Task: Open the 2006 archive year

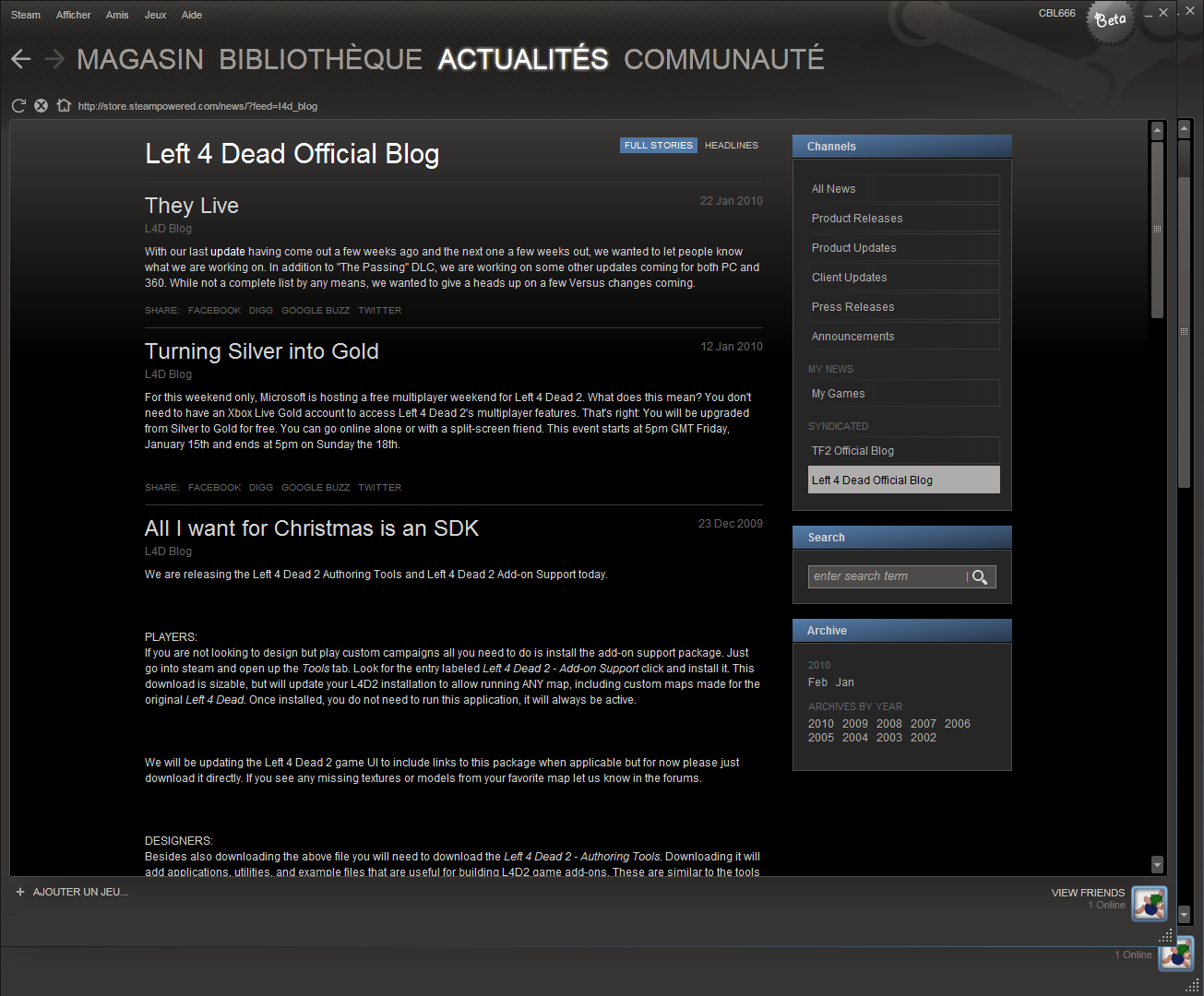Action: click(x=958, y=724)
